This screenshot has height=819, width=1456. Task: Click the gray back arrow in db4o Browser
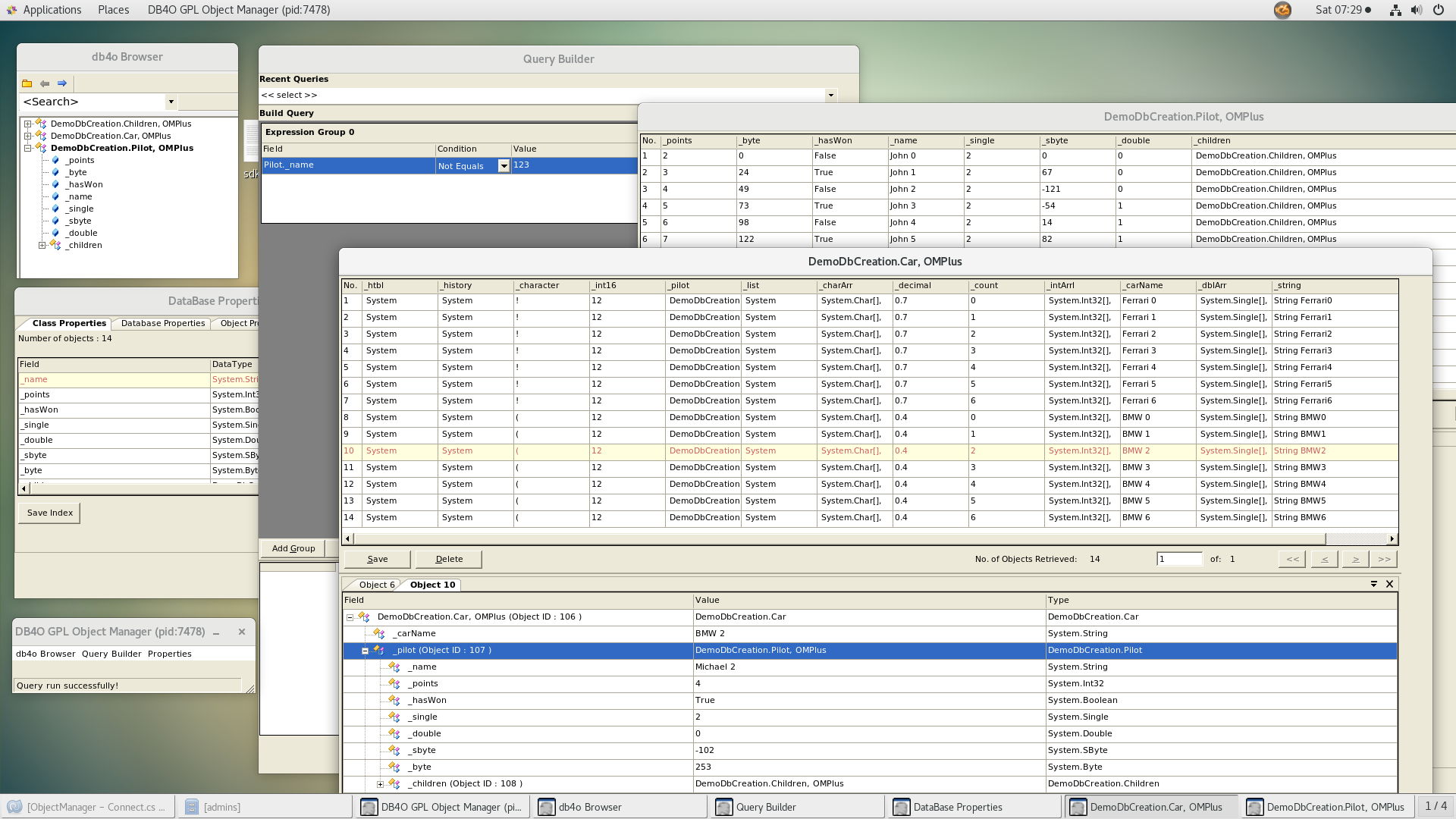point(45,83)
